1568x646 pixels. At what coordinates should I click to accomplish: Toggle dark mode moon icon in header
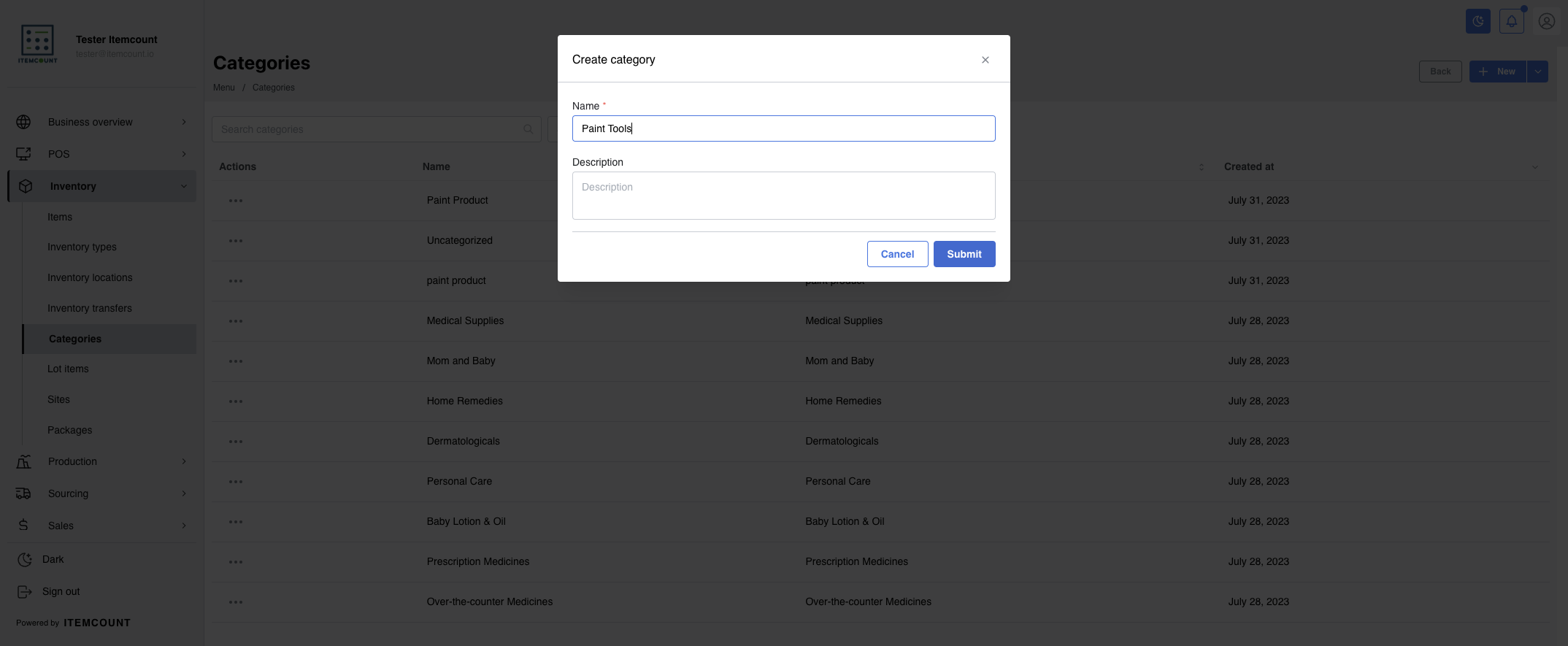coord(1478,21)
